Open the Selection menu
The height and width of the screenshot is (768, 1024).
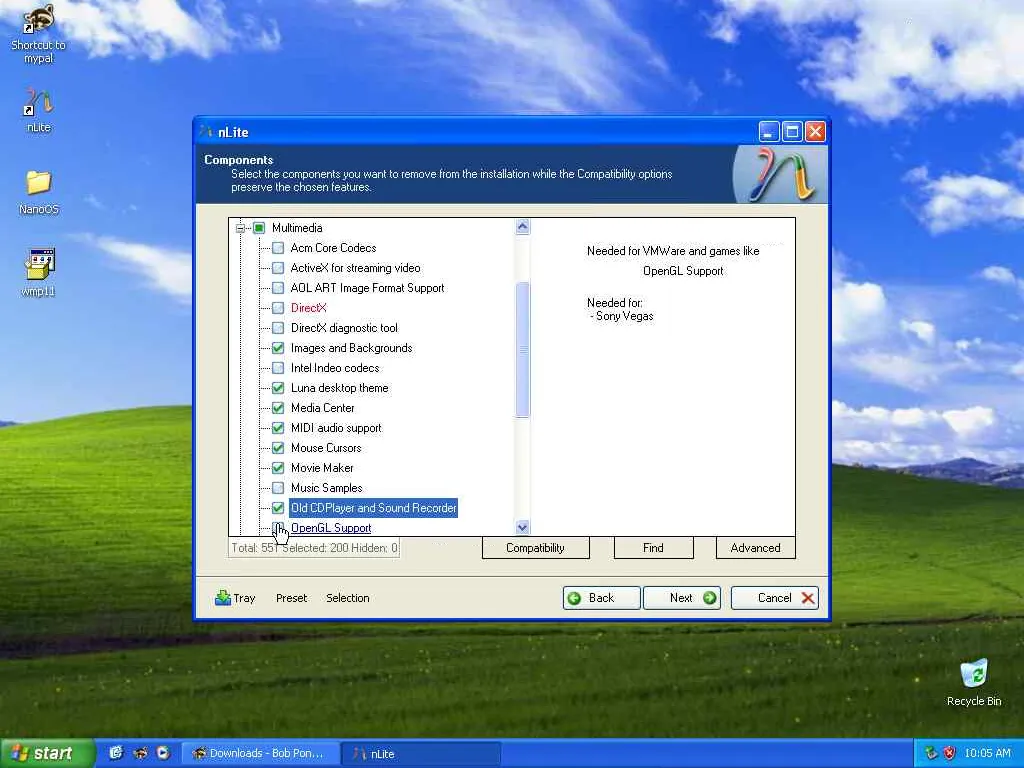pos(347,598)
